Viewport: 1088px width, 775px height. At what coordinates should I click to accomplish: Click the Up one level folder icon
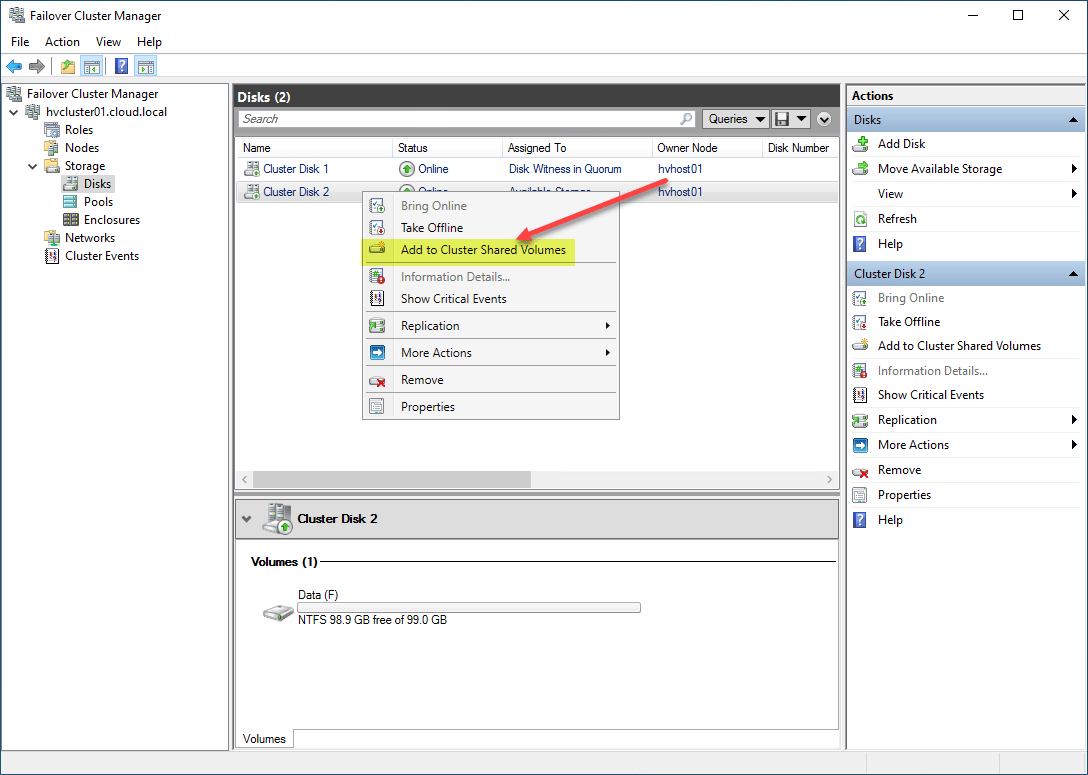(x=67, y=67)
